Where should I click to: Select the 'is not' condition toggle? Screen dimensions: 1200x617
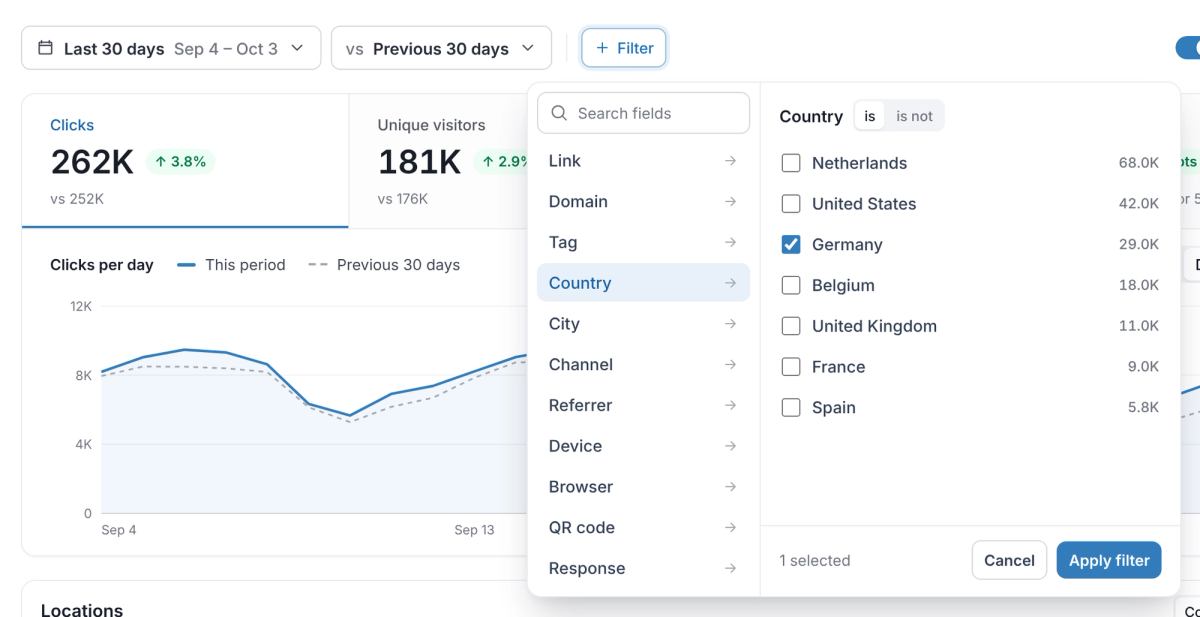pyautogui.click(x=914, y=116)
